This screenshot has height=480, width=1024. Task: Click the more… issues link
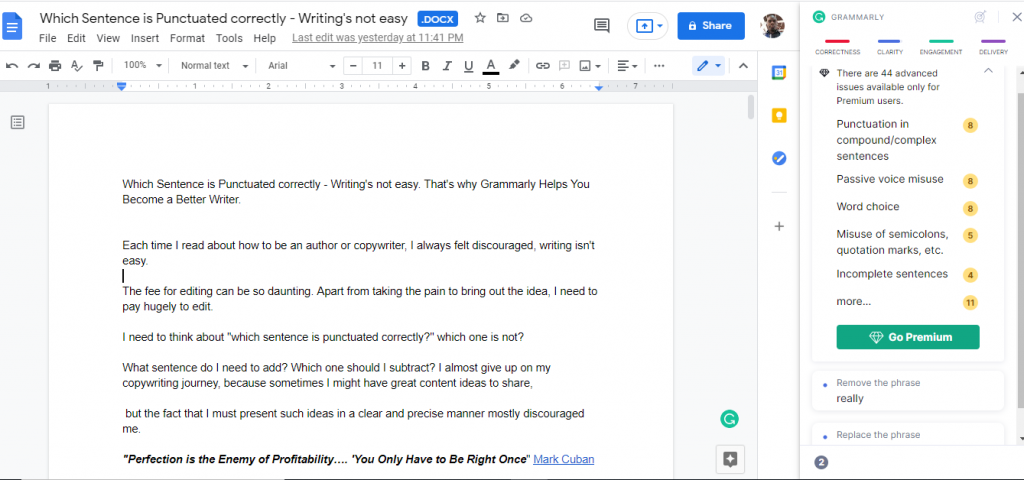tap(854, 302)
